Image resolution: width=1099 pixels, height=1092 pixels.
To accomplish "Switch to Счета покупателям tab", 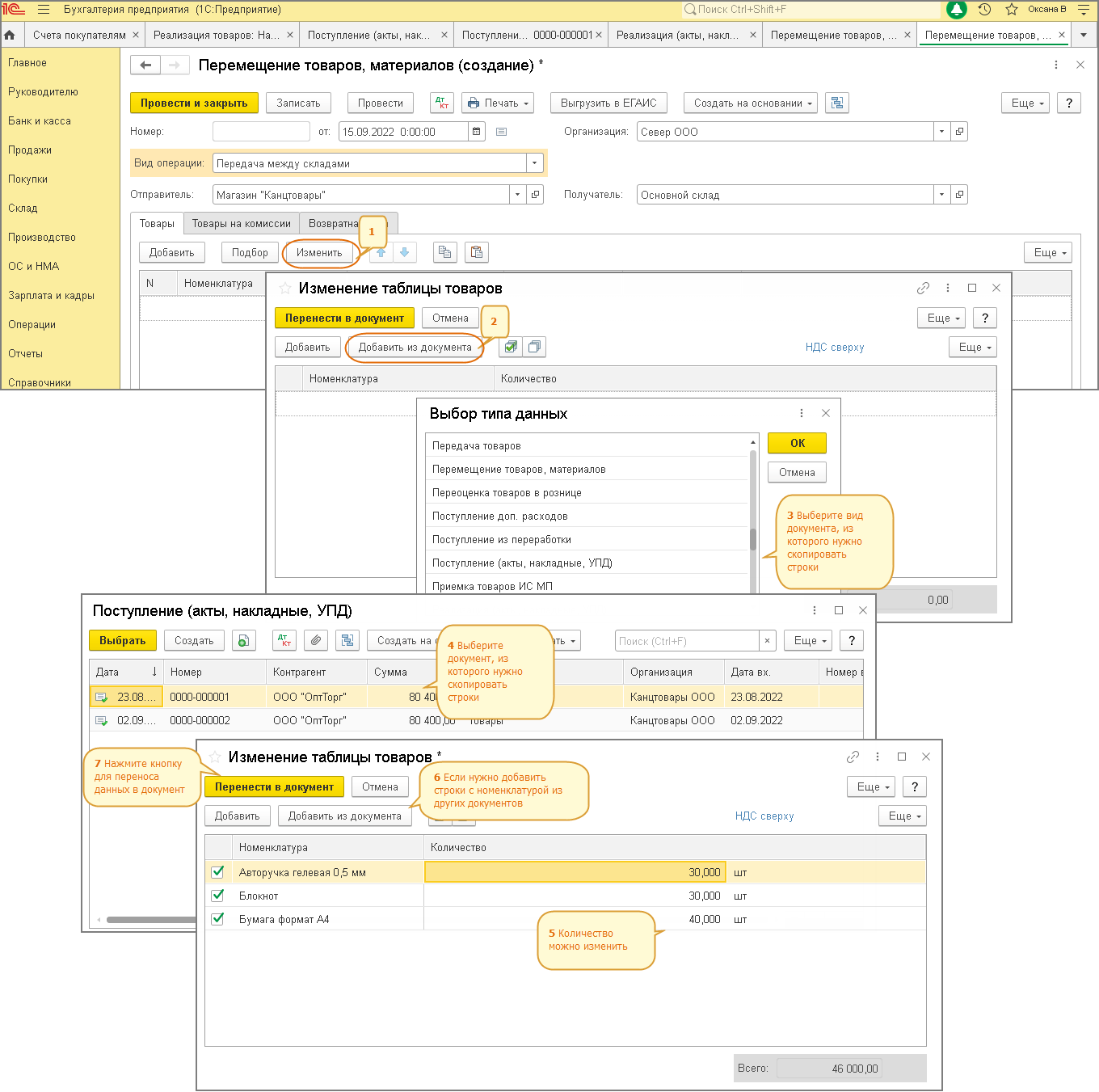I will 79,35.
